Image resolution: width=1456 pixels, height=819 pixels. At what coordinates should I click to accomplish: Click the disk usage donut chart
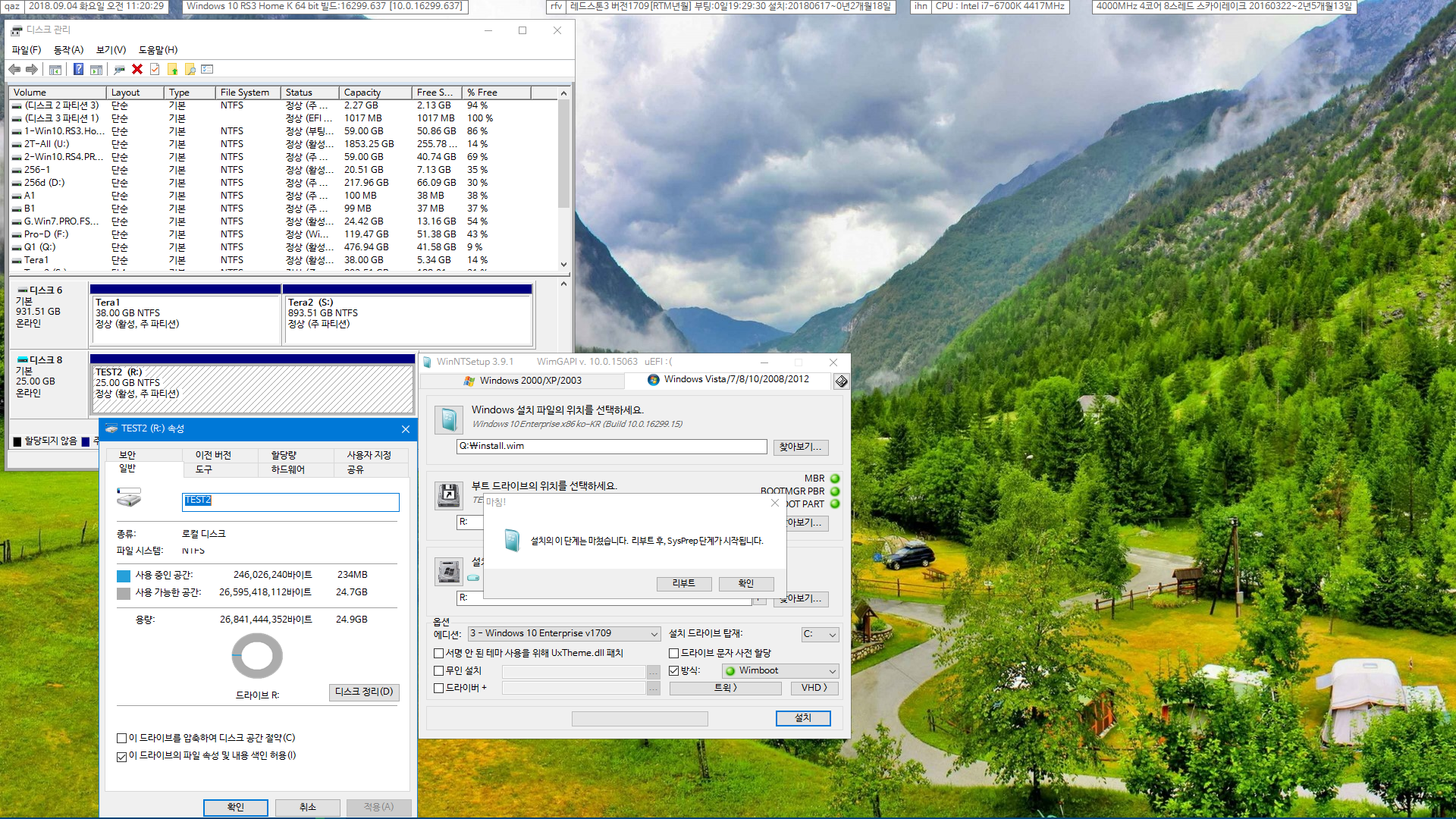(257, 656)
